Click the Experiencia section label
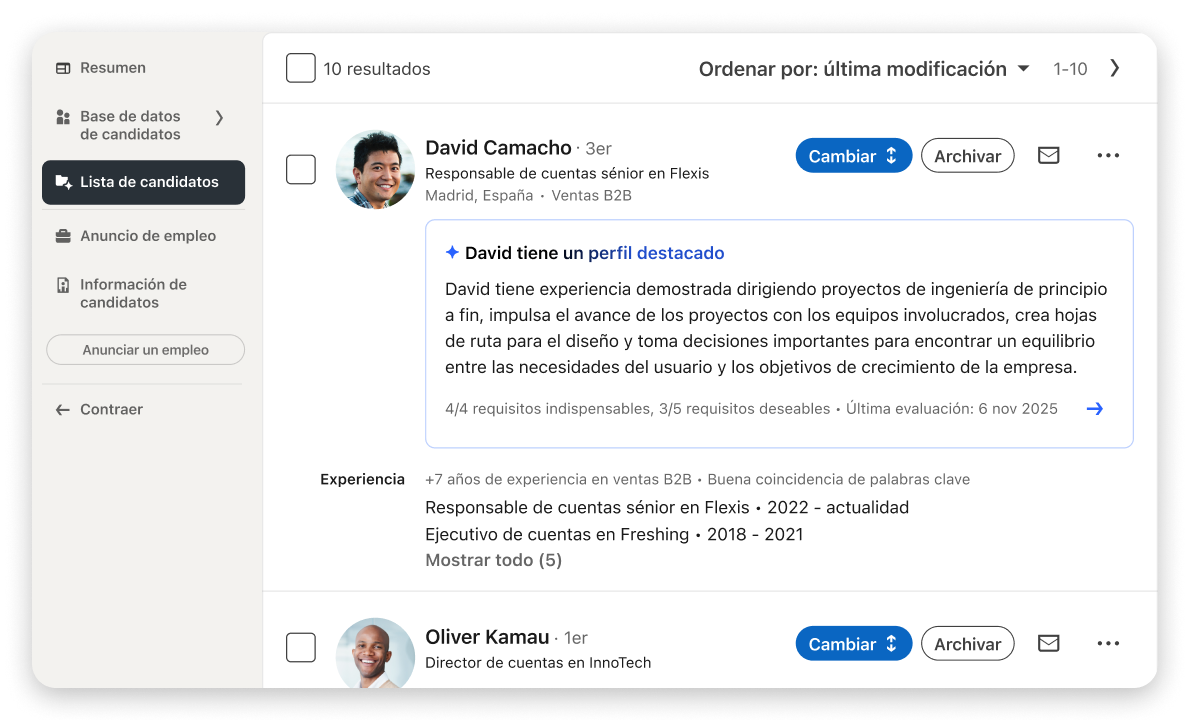This screenshot has height=720, width=1190. (x=362, y=479)
